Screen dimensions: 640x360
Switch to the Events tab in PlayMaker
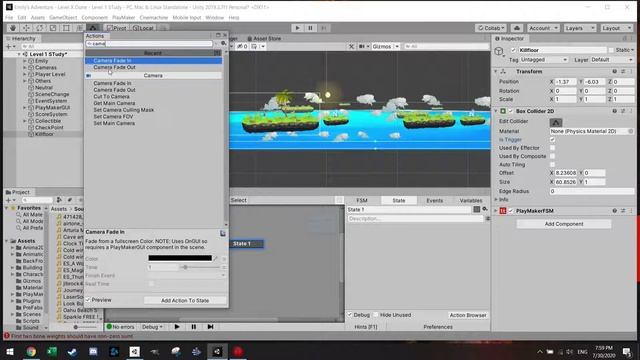coord(434,200)
